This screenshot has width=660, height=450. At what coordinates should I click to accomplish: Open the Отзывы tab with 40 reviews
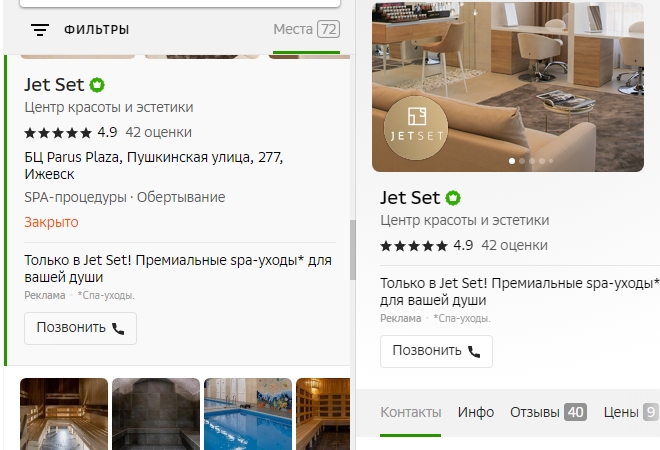(x=548, y=413)
